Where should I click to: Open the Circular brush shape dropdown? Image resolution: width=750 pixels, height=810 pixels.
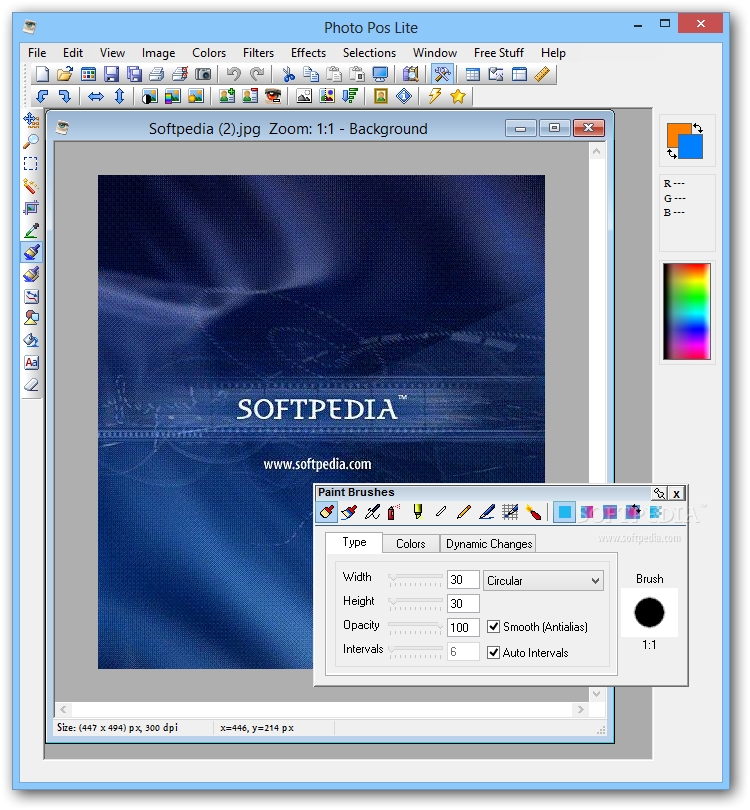pos(543,581)
